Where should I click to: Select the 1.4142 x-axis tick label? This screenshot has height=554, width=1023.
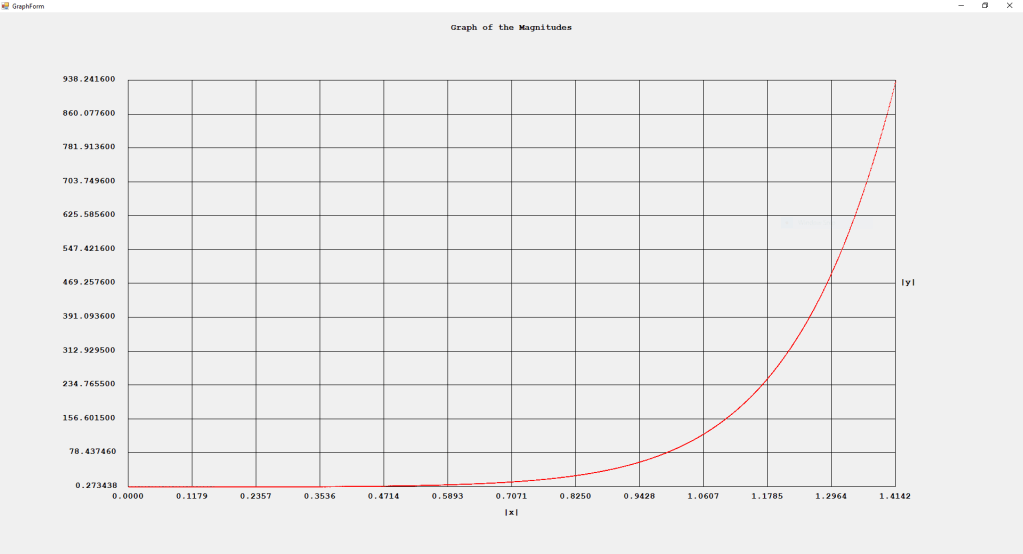click(x=895, y=495)
